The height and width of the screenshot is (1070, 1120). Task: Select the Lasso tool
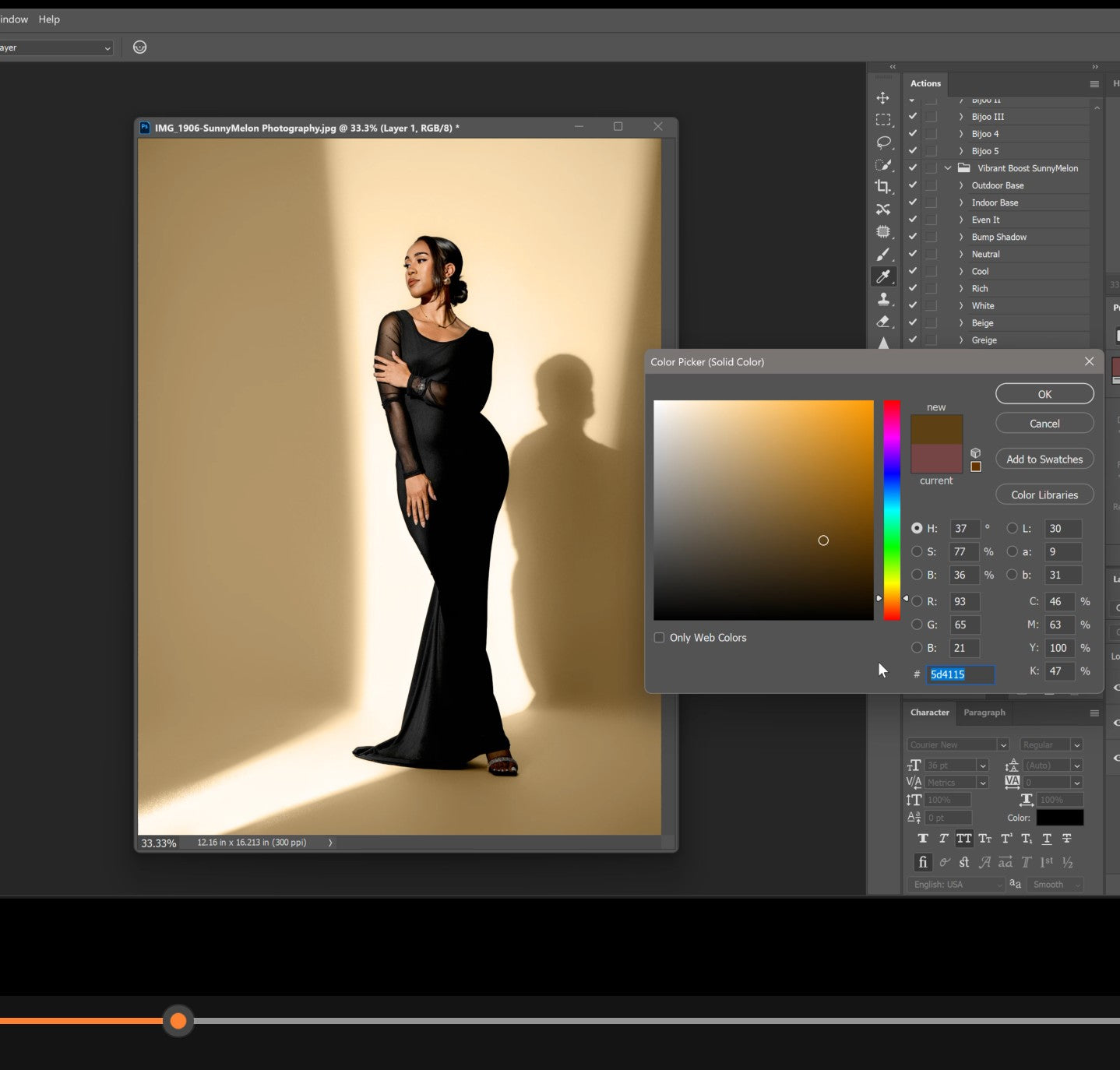pos(884,143)
